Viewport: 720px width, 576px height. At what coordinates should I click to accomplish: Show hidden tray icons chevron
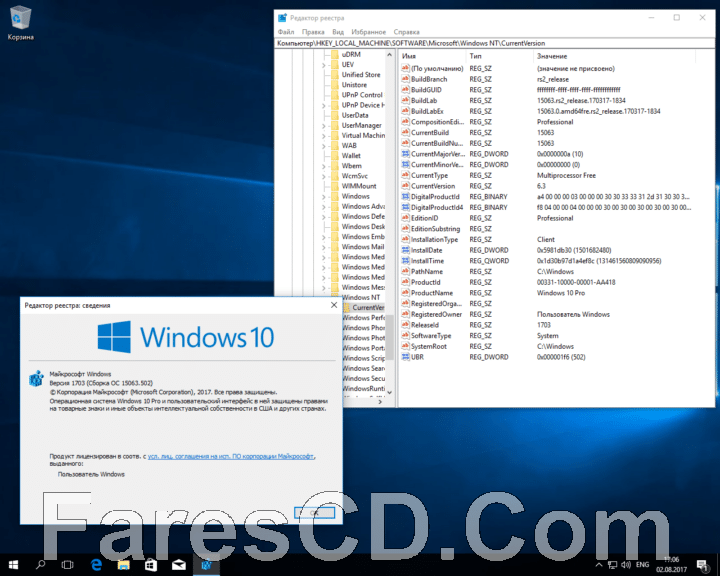click(x=599, y=565)
